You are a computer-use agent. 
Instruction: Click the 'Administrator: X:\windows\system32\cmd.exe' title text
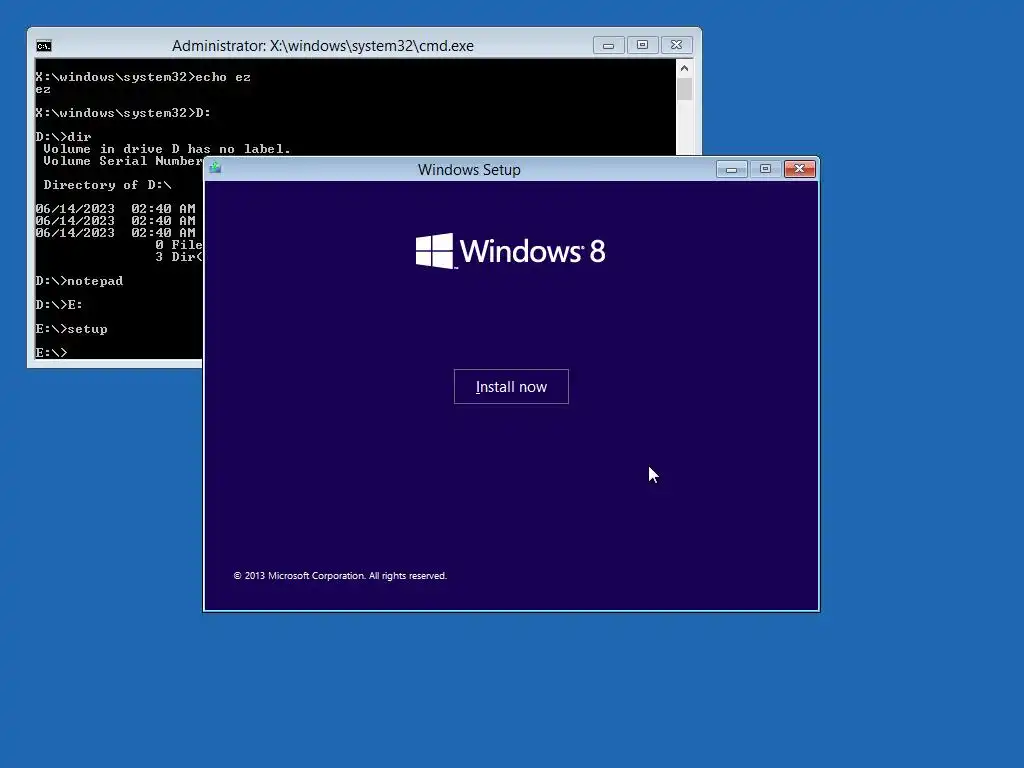(x=323, y=46)
